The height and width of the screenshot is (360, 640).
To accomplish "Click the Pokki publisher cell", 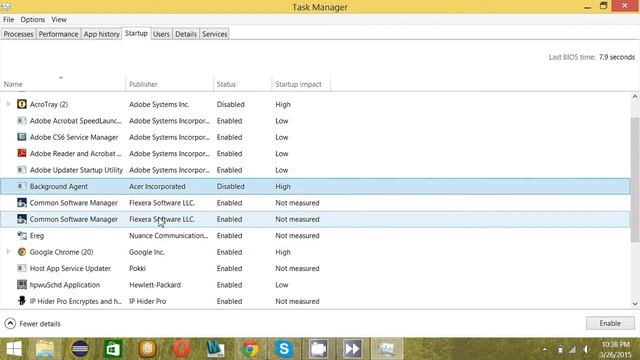I will click(x=137, y=268).
